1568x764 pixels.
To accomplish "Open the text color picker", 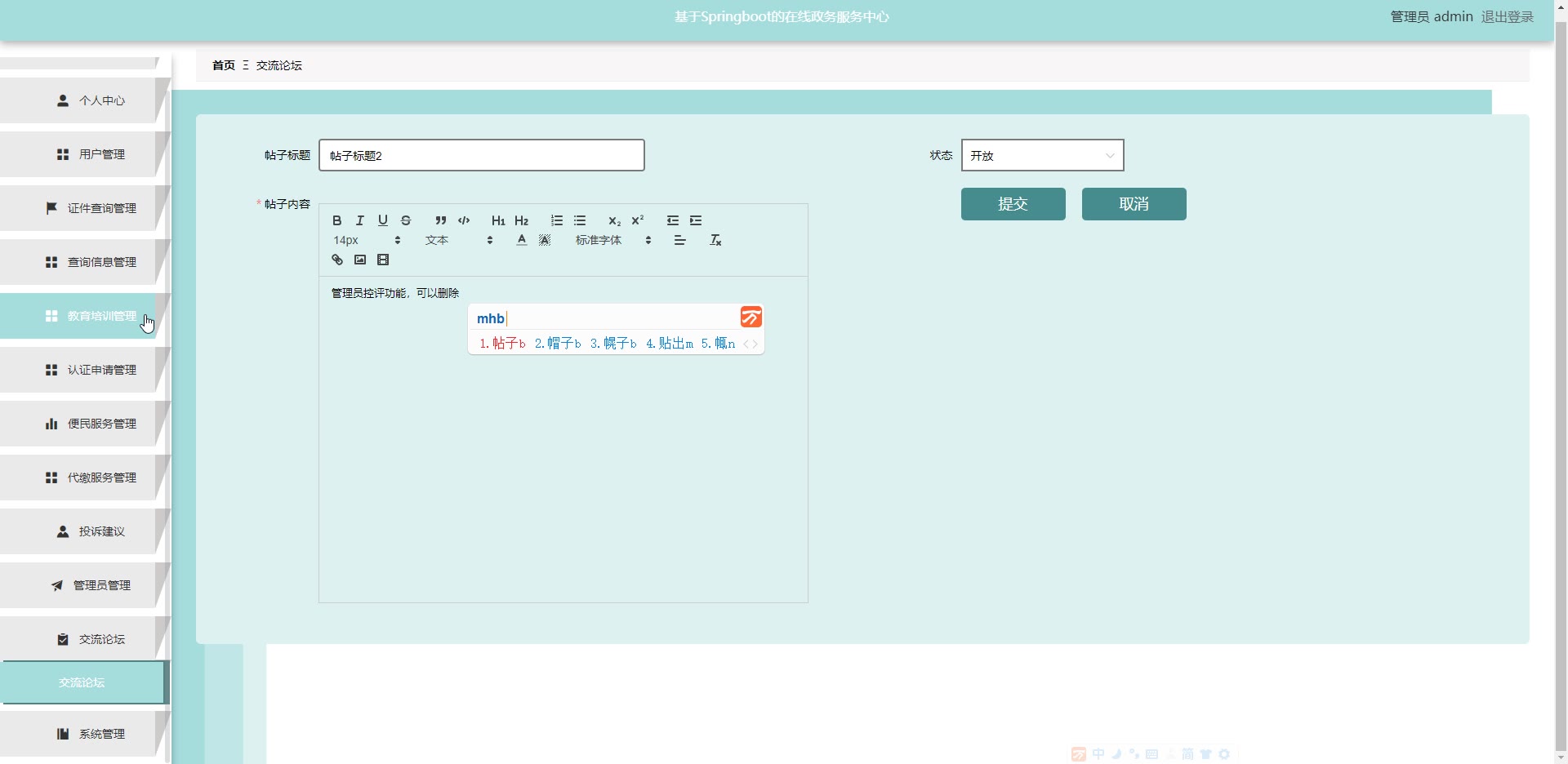I will (x=522, y=240).
